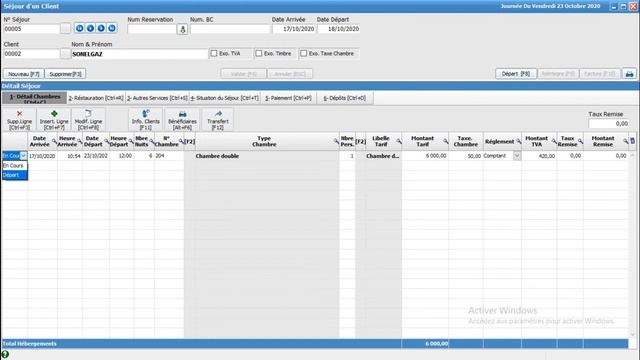Click search icon in Montant Remise column header
The height and width of the screenshot is (360, 640).
[625, 141]
